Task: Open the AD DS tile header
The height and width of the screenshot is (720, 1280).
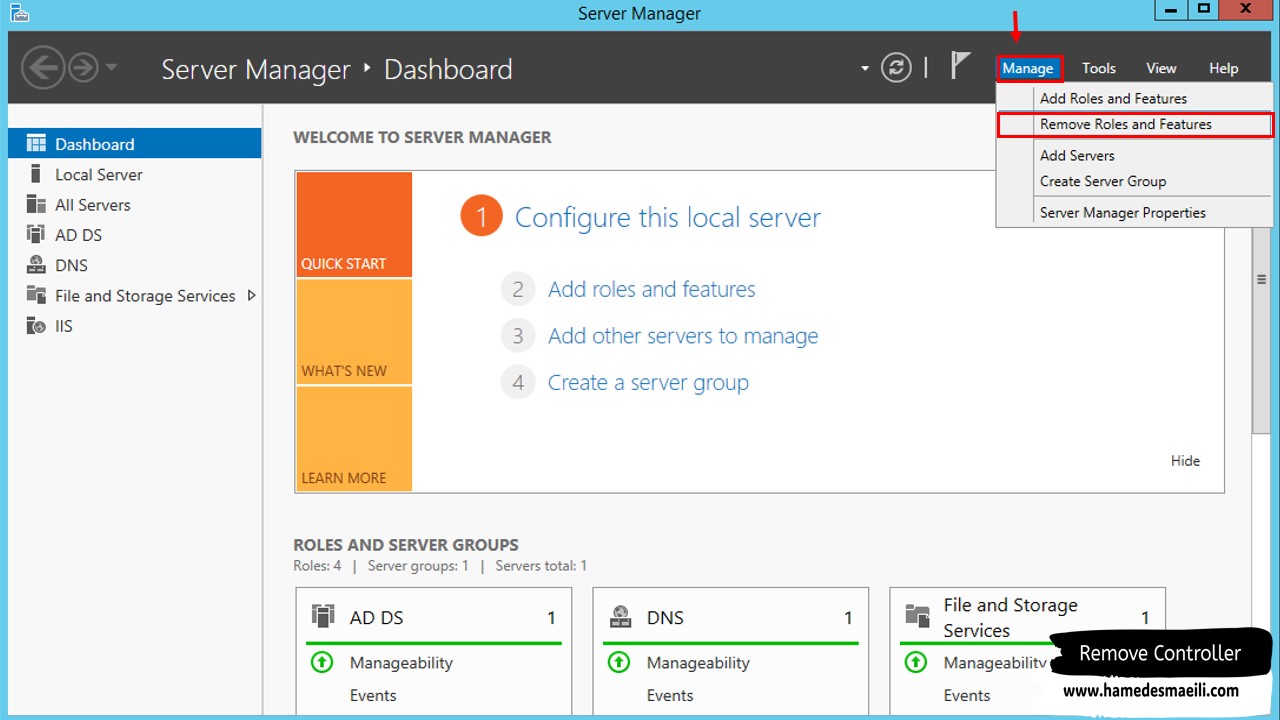Action: (x=433, y=618)
